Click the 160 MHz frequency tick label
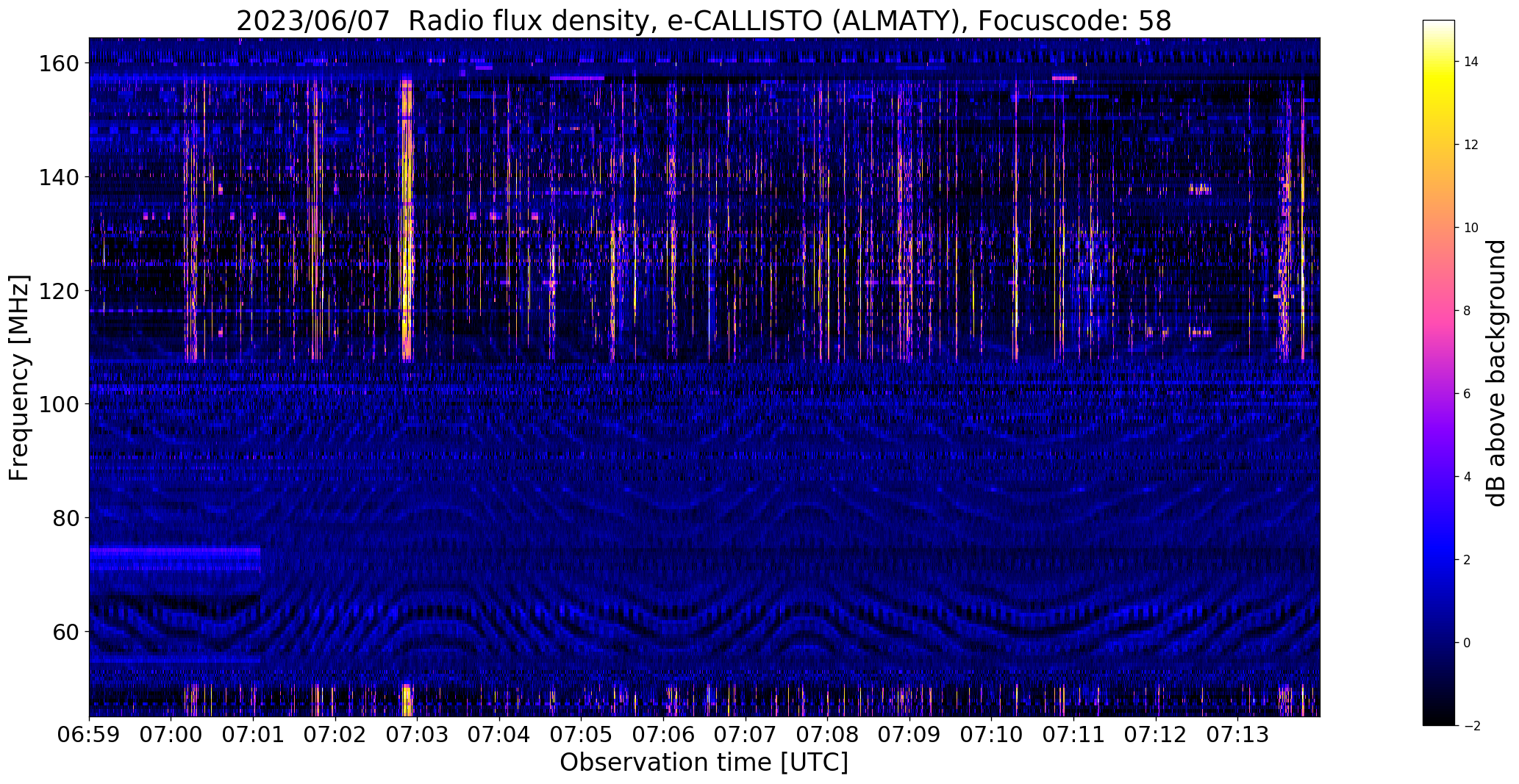This screenshot has width=1519, height=784. (58, 64)
